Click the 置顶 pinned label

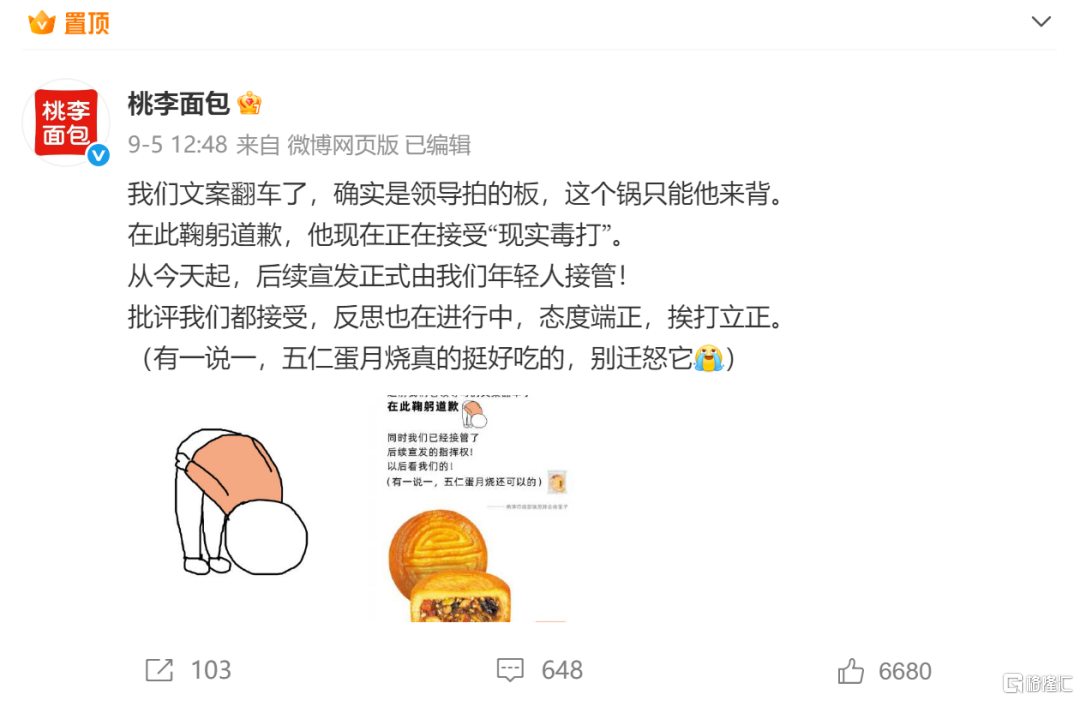(87, 23)
